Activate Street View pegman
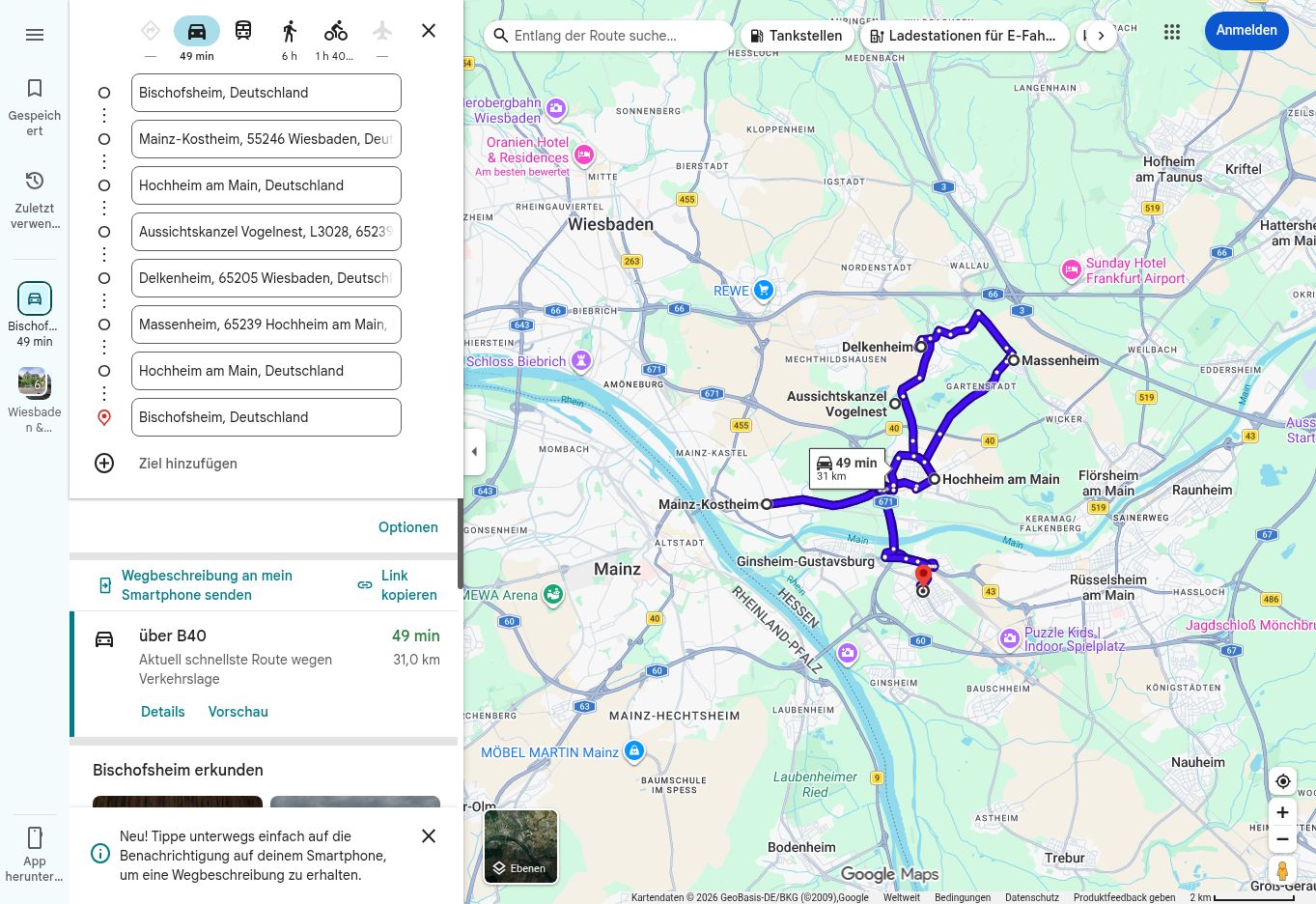The width and height of the screenshot is (1316, 904). 1283,870
